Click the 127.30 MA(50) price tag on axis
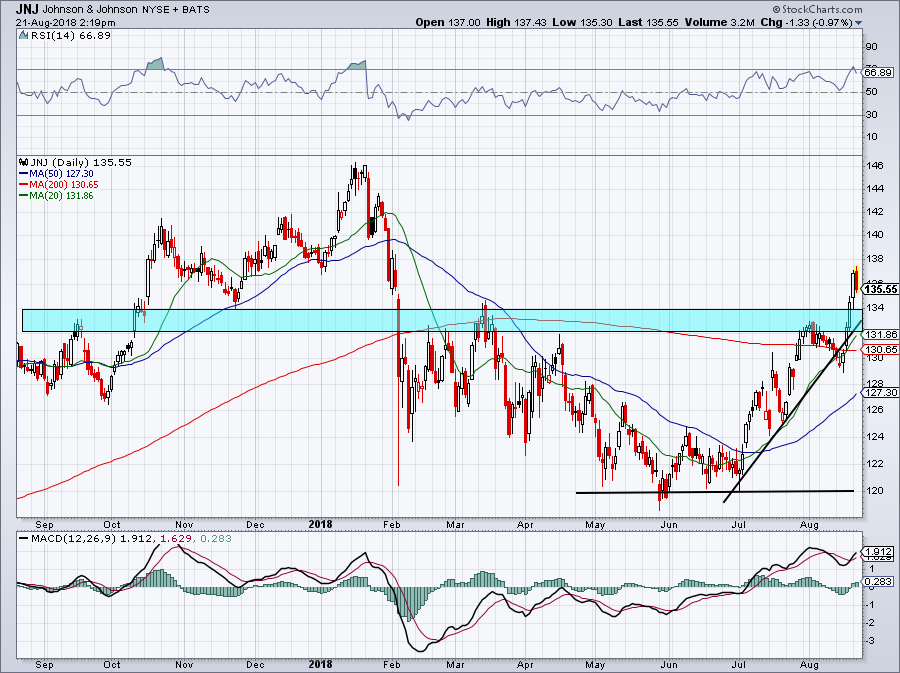This screenshot has width=900, height=673. (x=880, y=392)
